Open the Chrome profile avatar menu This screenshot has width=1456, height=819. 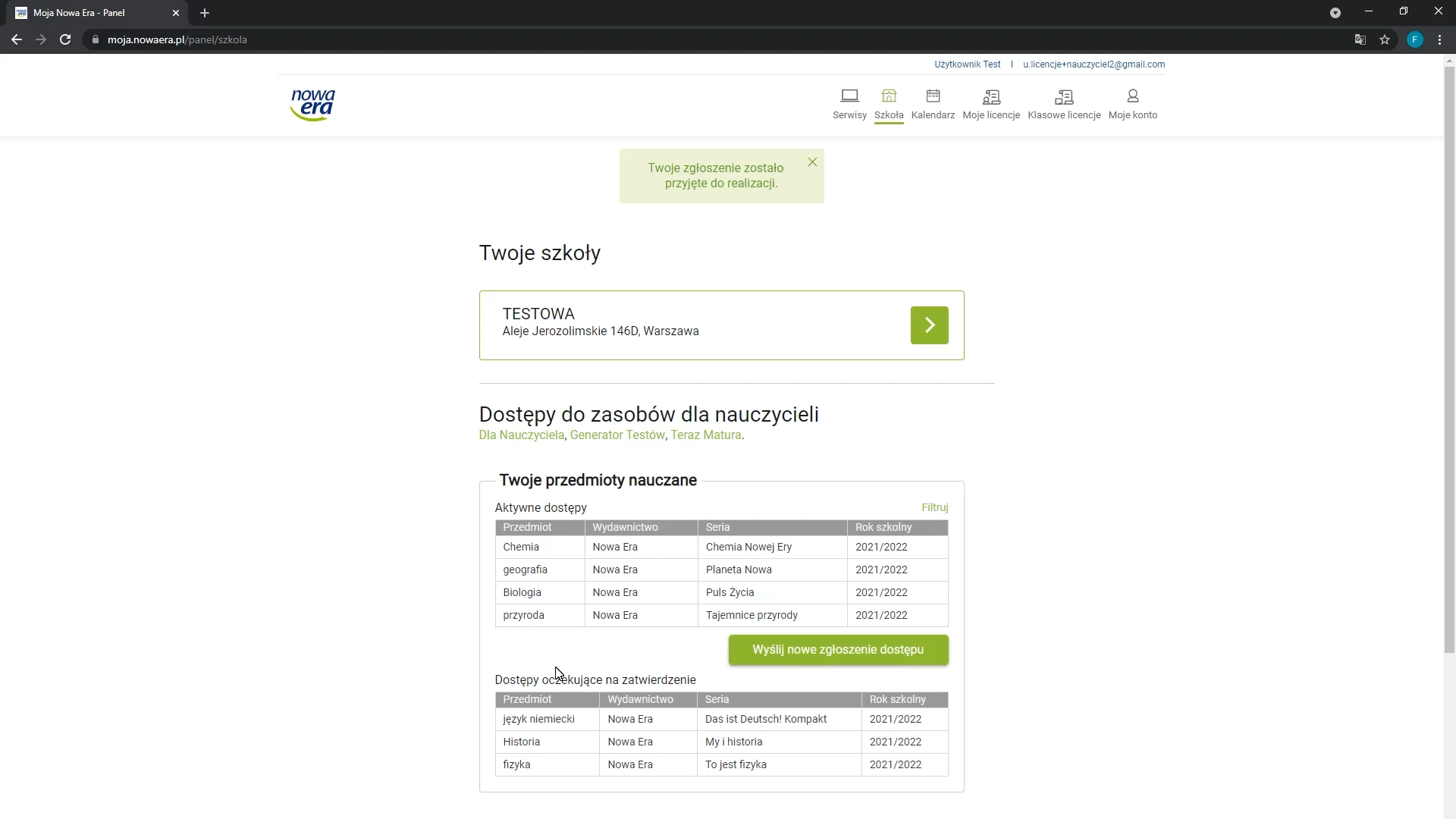coord(1414,39)
